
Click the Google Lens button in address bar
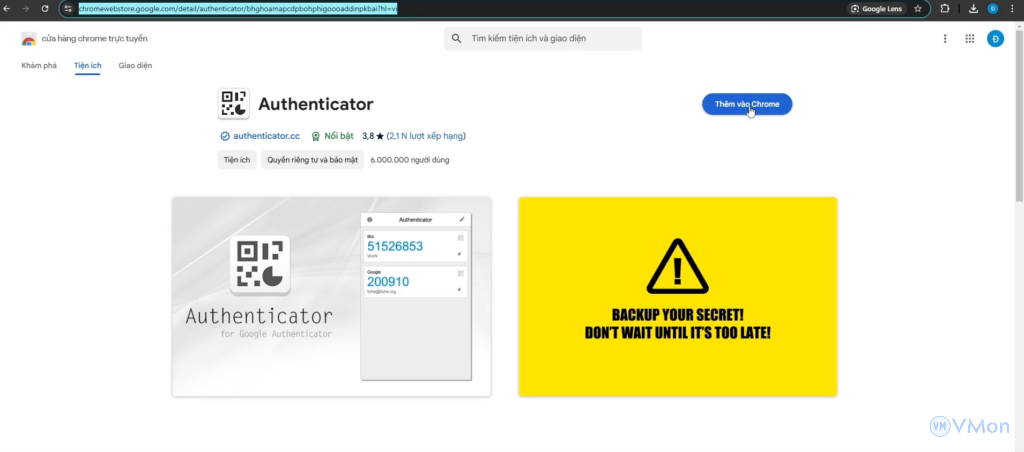click(876, 8)
